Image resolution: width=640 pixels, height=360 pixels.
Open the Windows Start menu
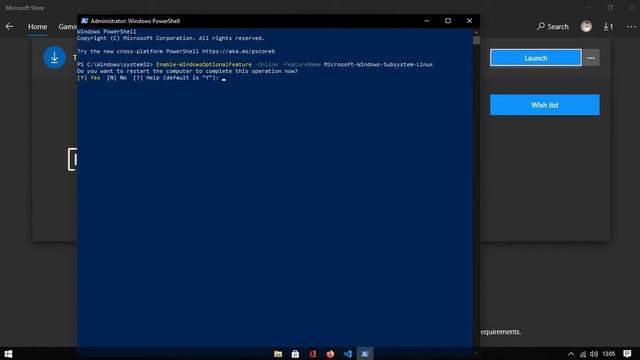coord(8,354)
